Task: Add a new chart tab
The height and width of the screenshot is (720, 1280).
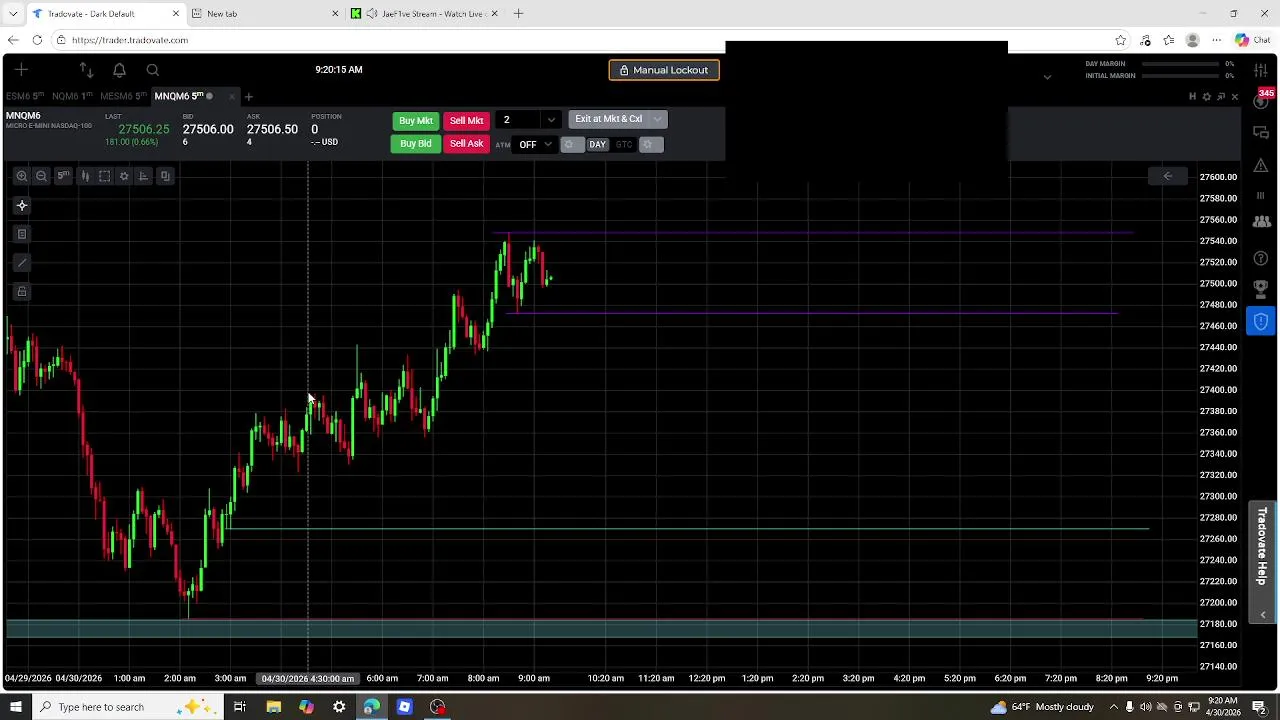Action: coord(249,97)
